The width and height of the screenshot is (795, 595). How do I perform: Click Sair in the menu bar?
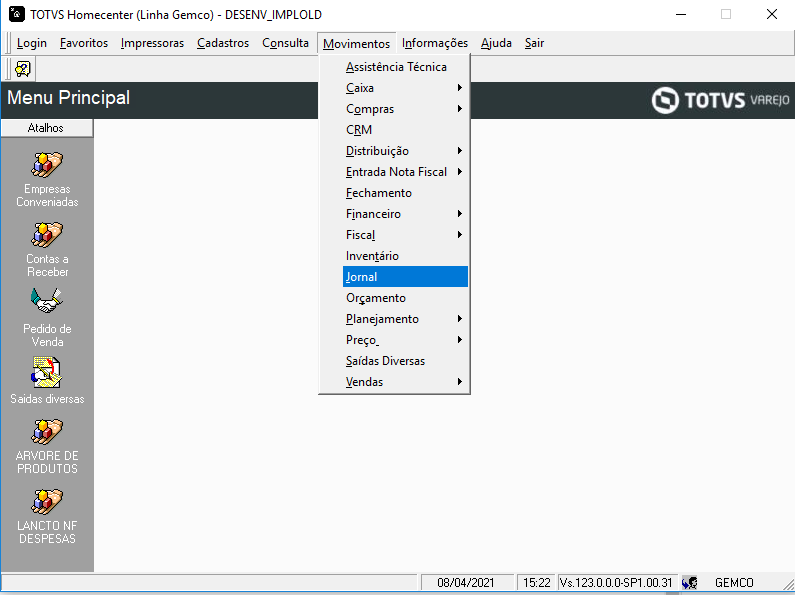point(534,43)
